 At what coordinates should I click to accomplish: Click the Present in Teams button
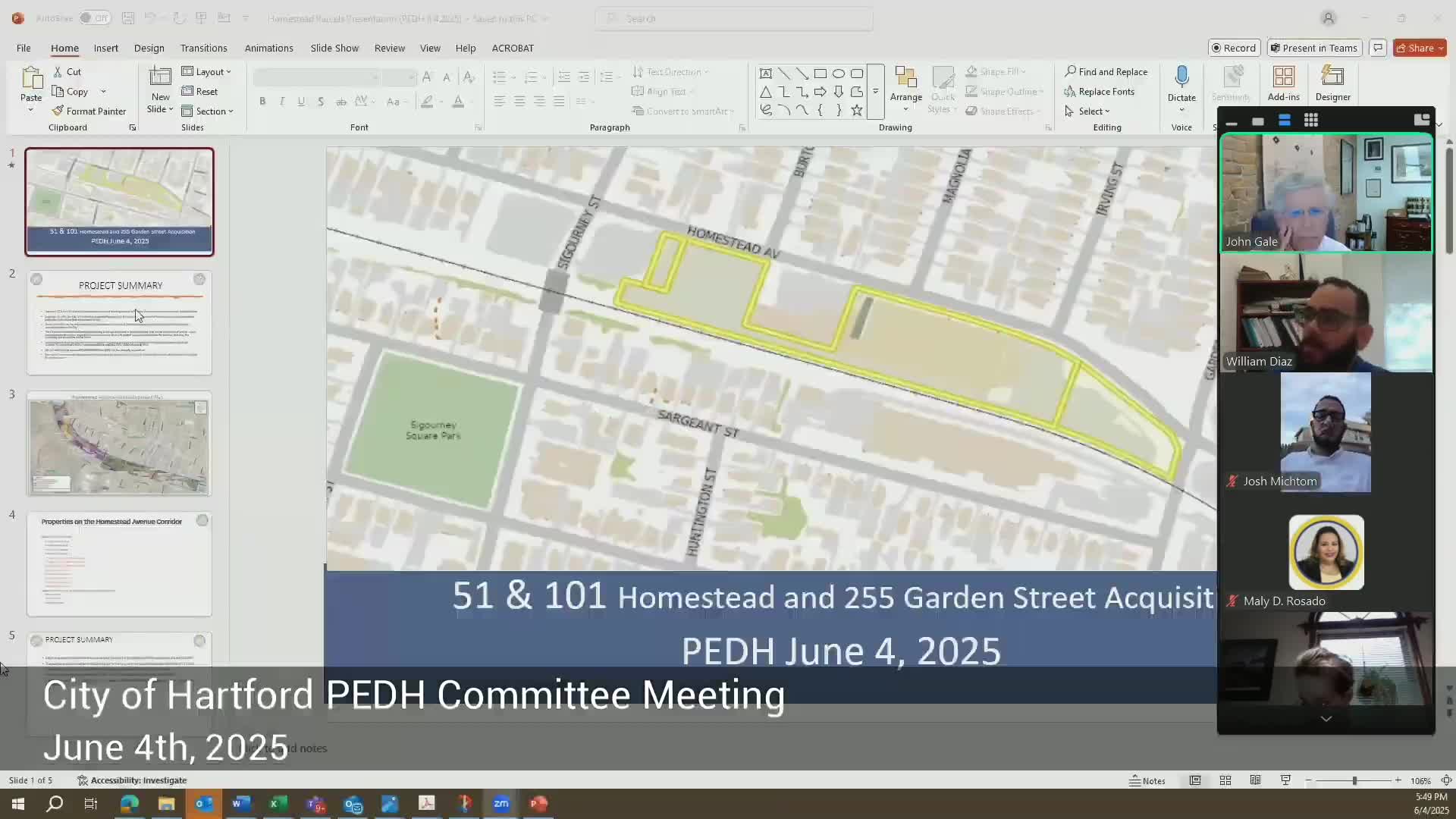pos(1314,48)
